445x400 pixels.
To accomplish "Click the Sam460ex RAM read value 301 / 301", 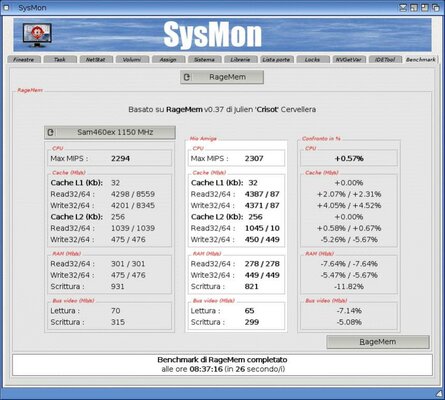I will coord(128,264).
